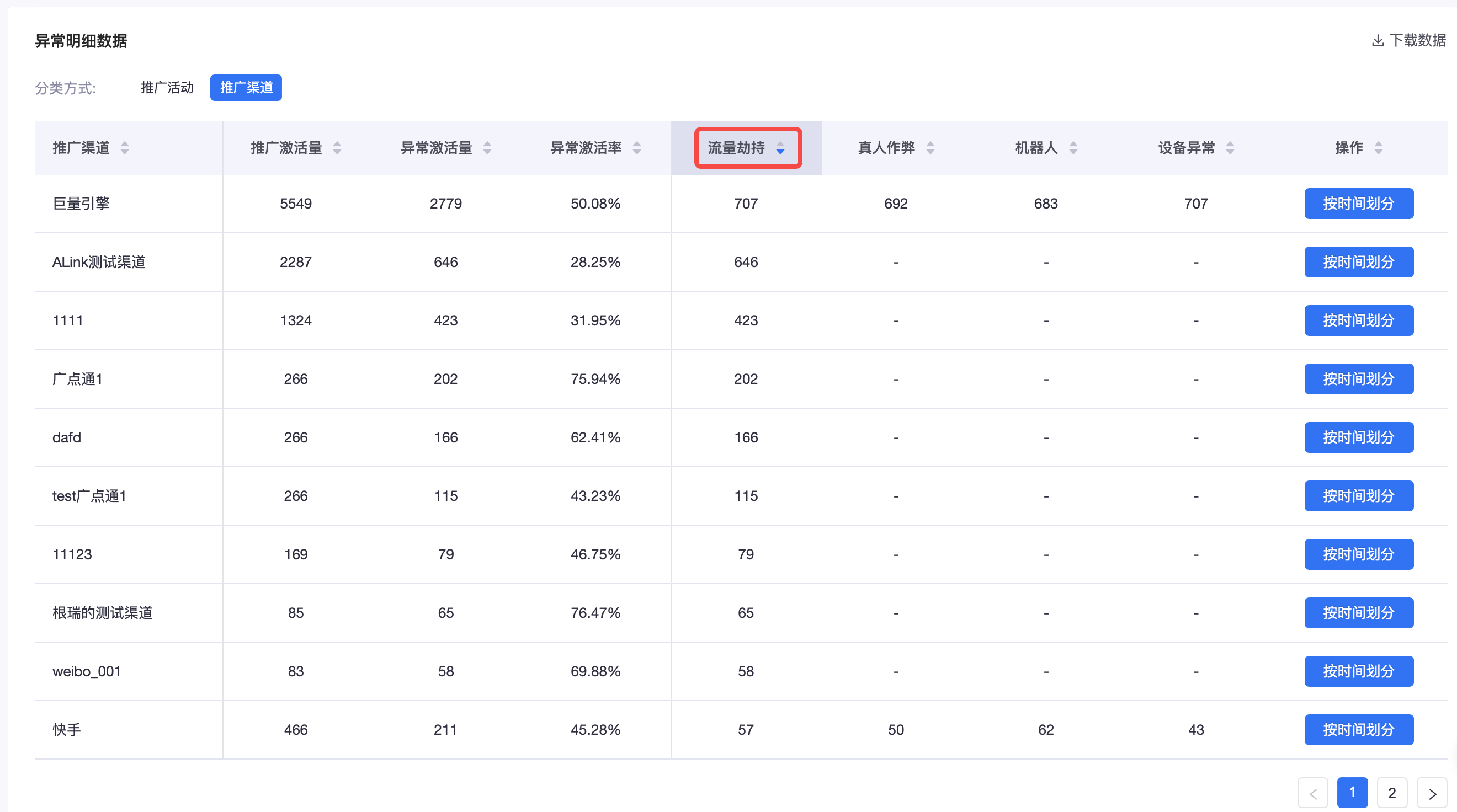Go to next page arrow
The height and width of the screenshot is (812, 1457).
click(1432, 793)
